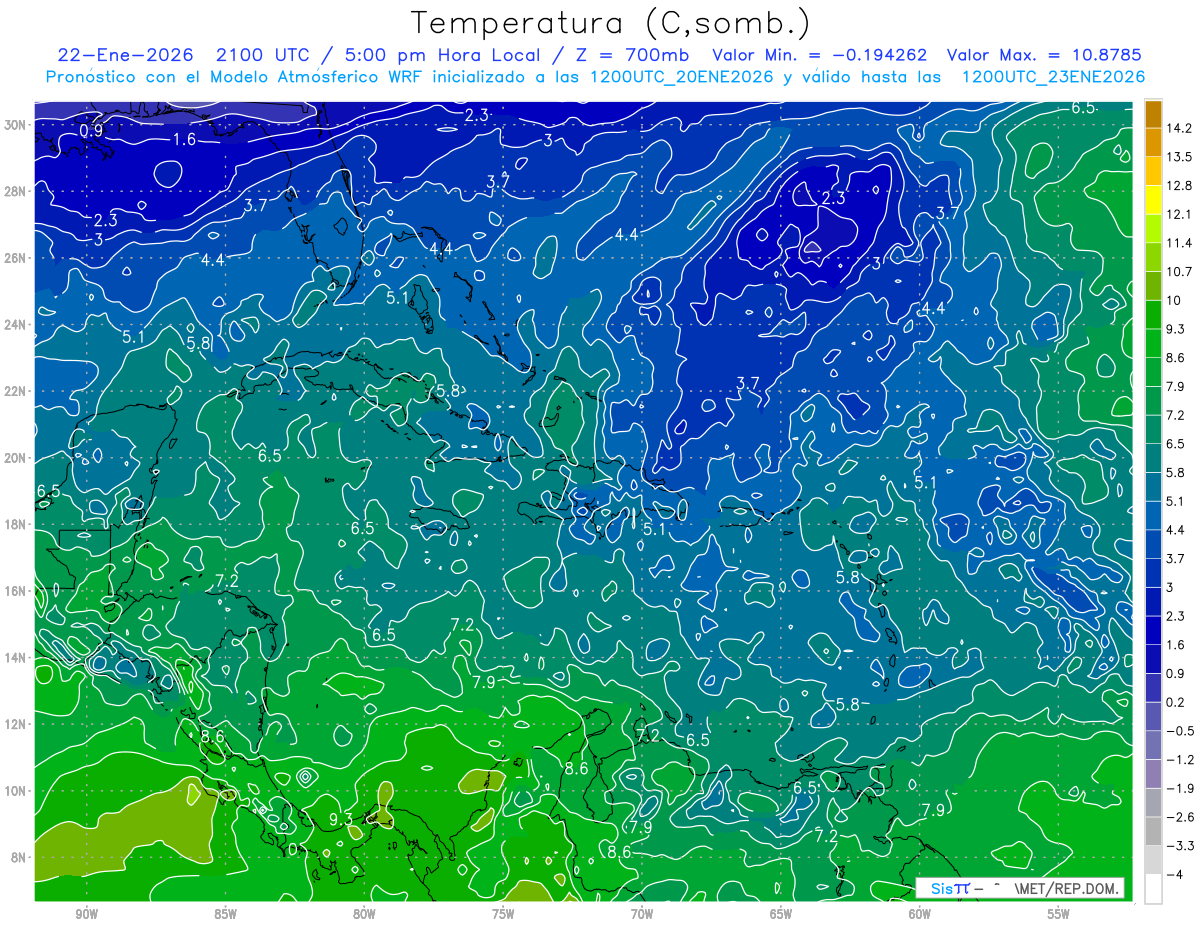The image size is (1200, 927).
Task: Click the '0.9' contour label on the map
Action: [x=92, y=131]
